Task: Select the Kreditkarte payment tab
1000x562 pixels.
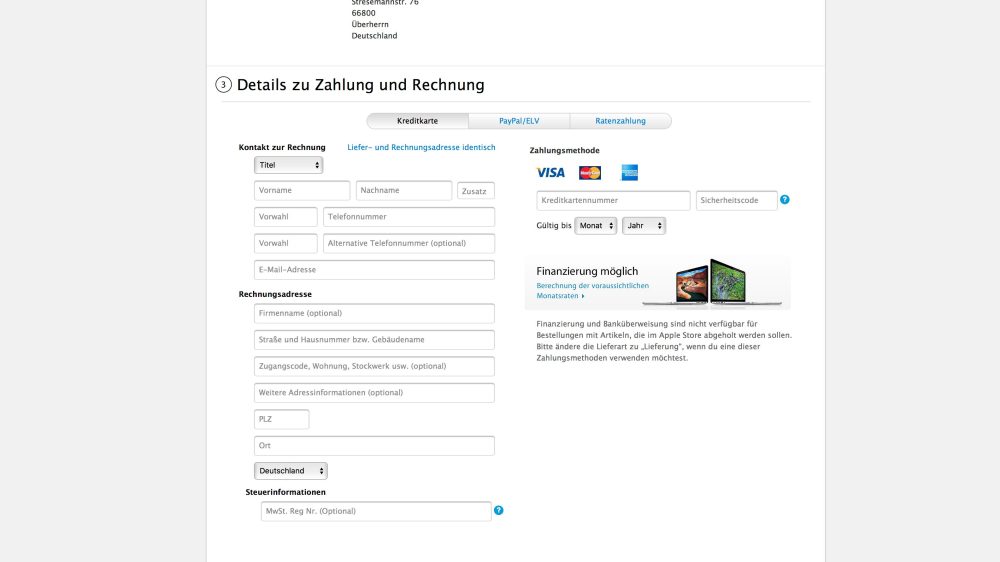Action: (x=417, y=121)
